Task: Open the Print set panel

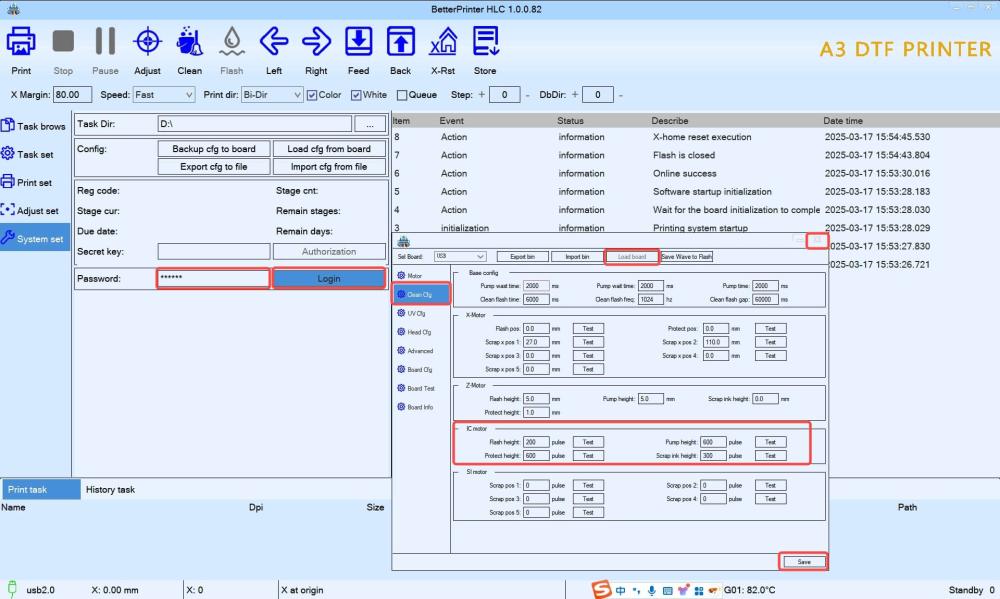Action: point(34,182)
